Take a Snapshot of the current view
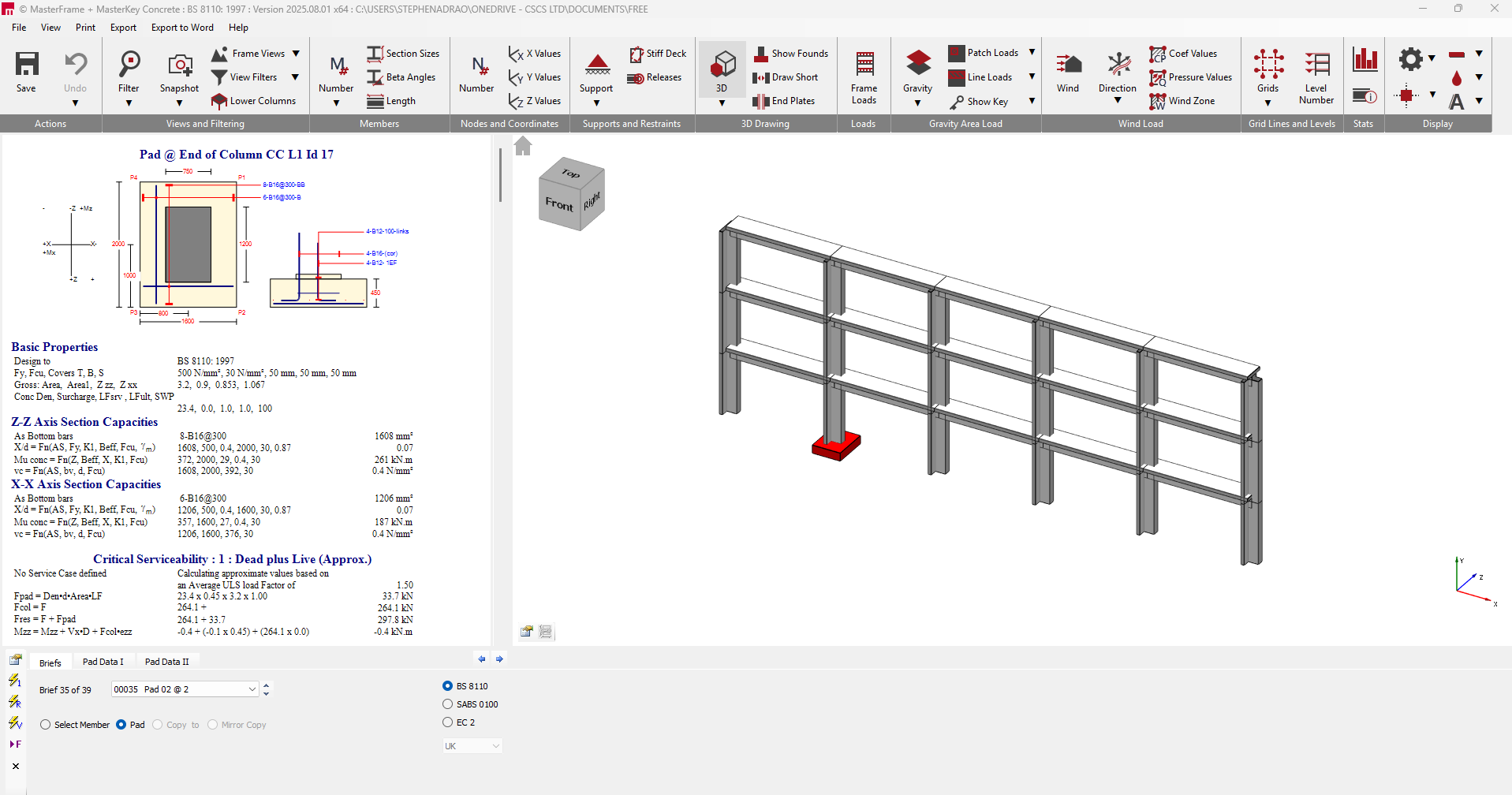Screen dimensions: 1512x795 pos(179,75)
